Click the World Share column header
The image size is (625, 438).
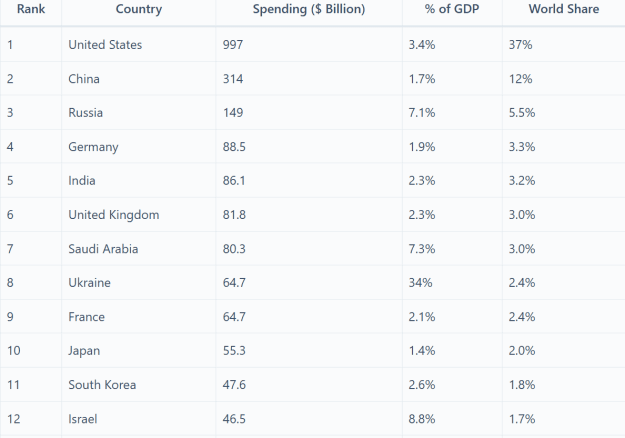[x=564, y=9]
